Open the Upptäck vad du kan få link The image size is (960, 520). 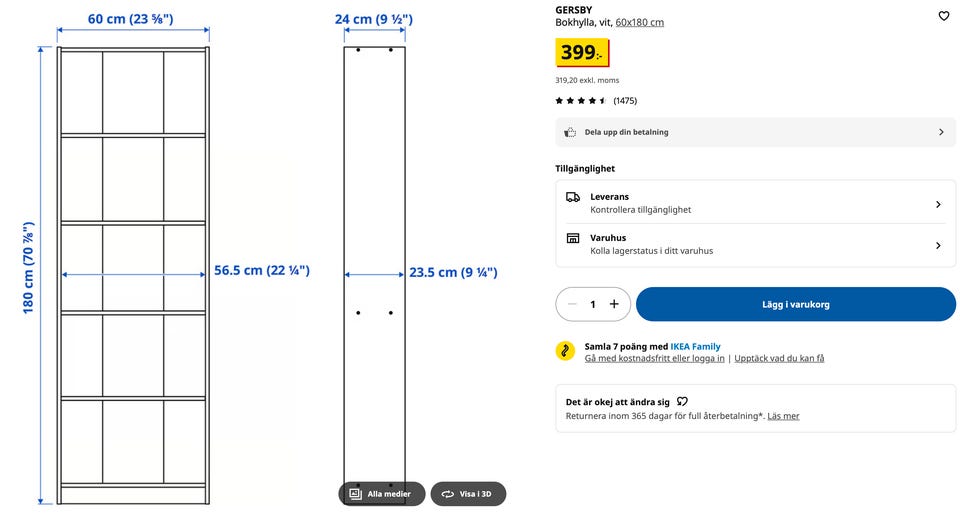coord(779,358)
